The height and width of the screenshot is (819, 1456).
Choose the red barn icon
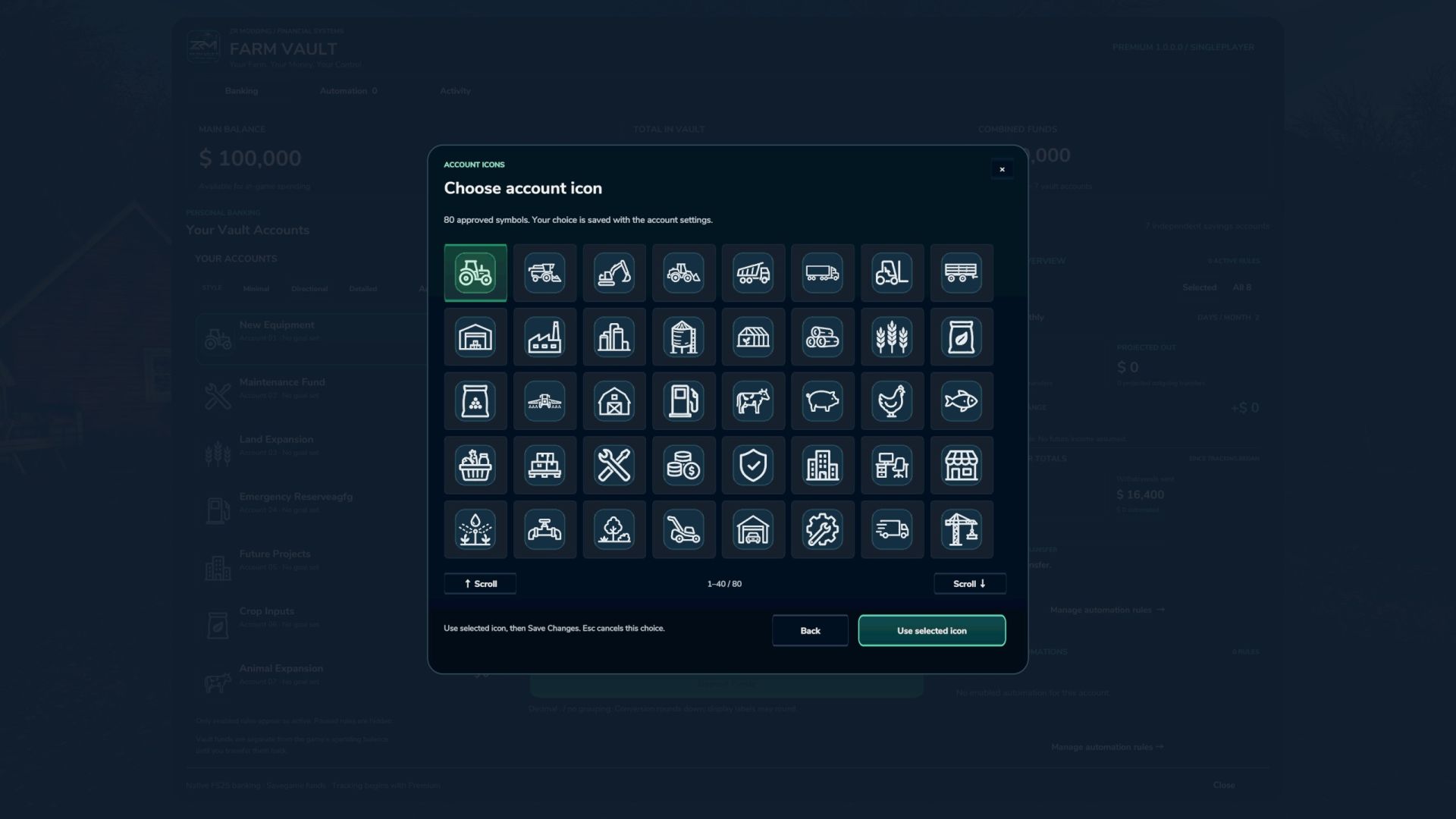614,401
